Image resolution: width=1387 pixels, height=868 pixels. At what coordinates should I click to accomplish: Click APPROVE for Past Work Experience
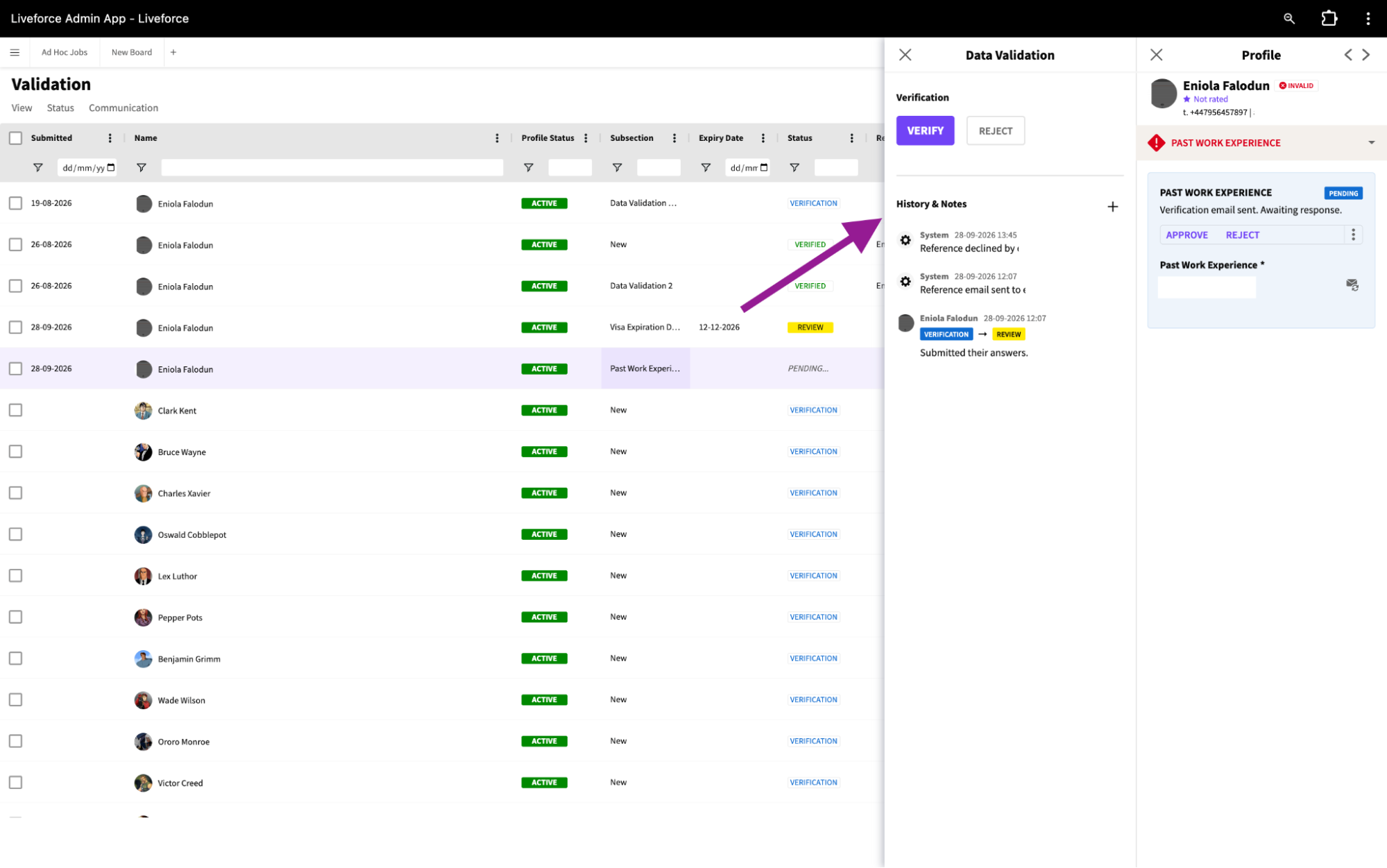click(1186, 235)
